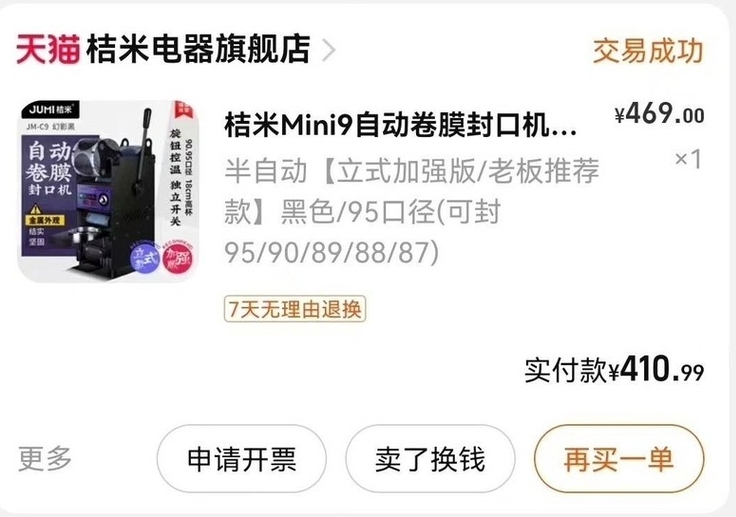The height and width of the screenshot is (517, 736).
Task: Click the 卖了换钱 resell button
Action: [430, 459]
